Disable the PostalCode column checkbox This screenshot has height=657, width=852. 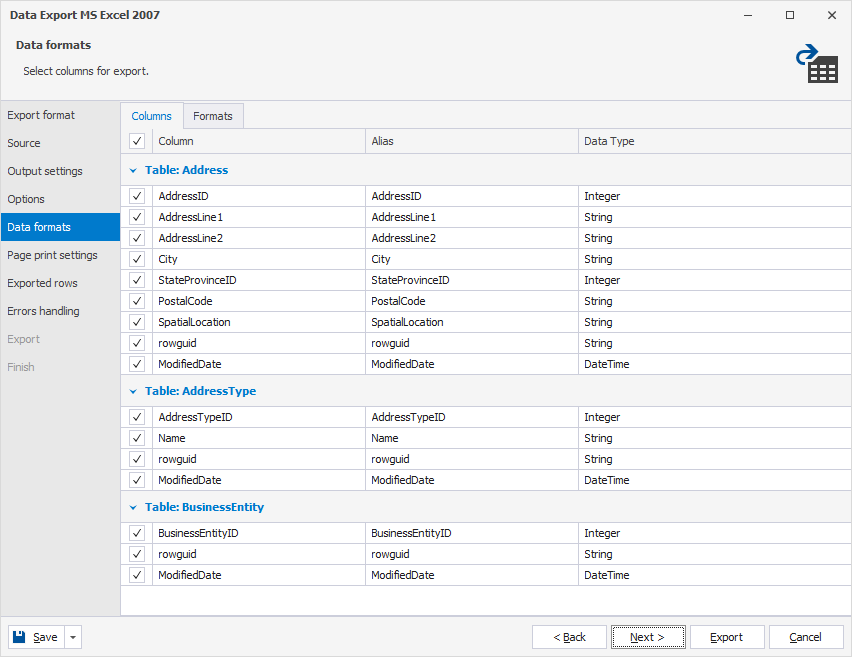[x=137, y=301]
